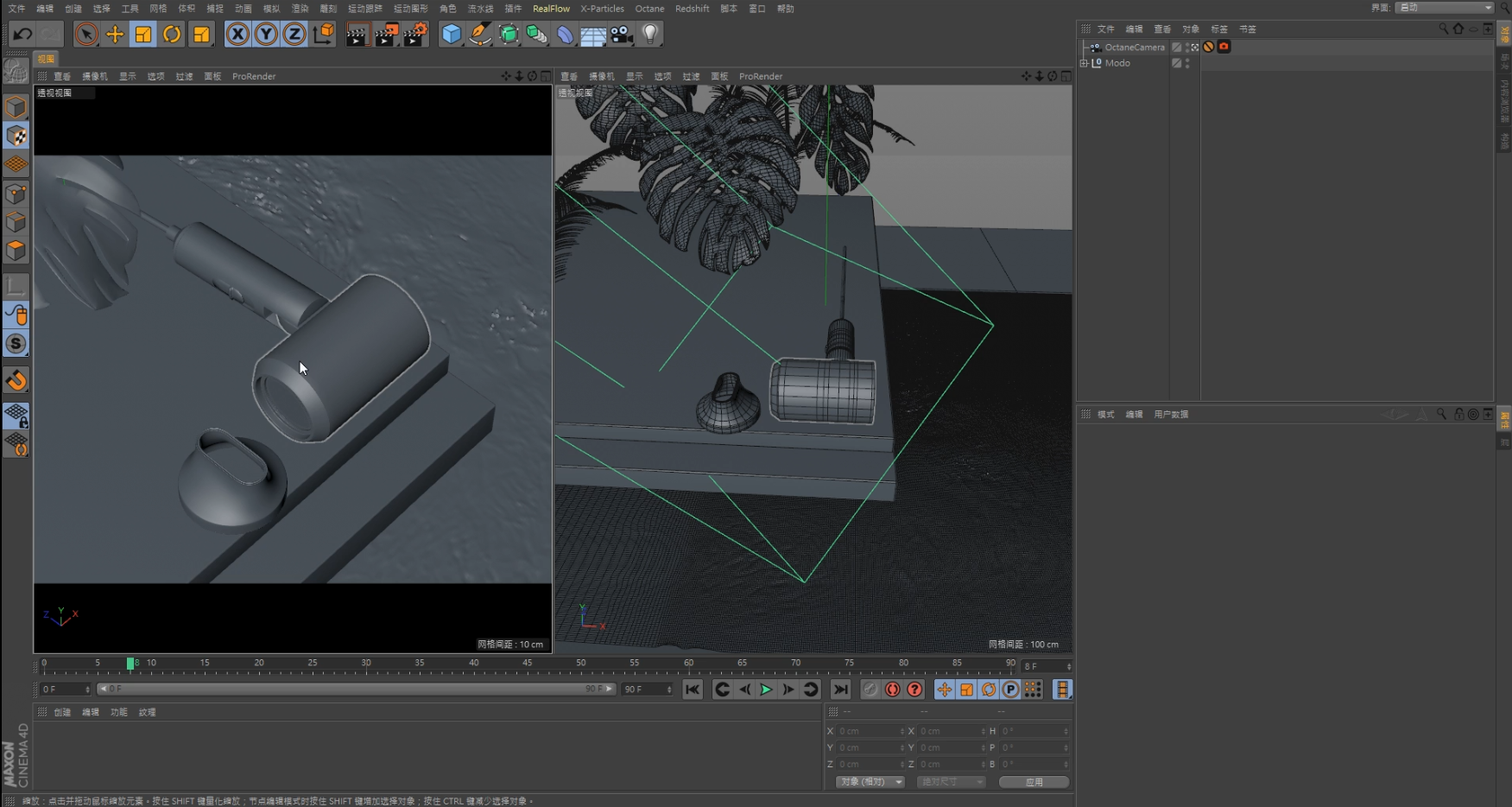The height and width of the screenshot is (807, 1512).
Task: Activate the Rotate tool in top toolbar
Action: click(172, 35)
